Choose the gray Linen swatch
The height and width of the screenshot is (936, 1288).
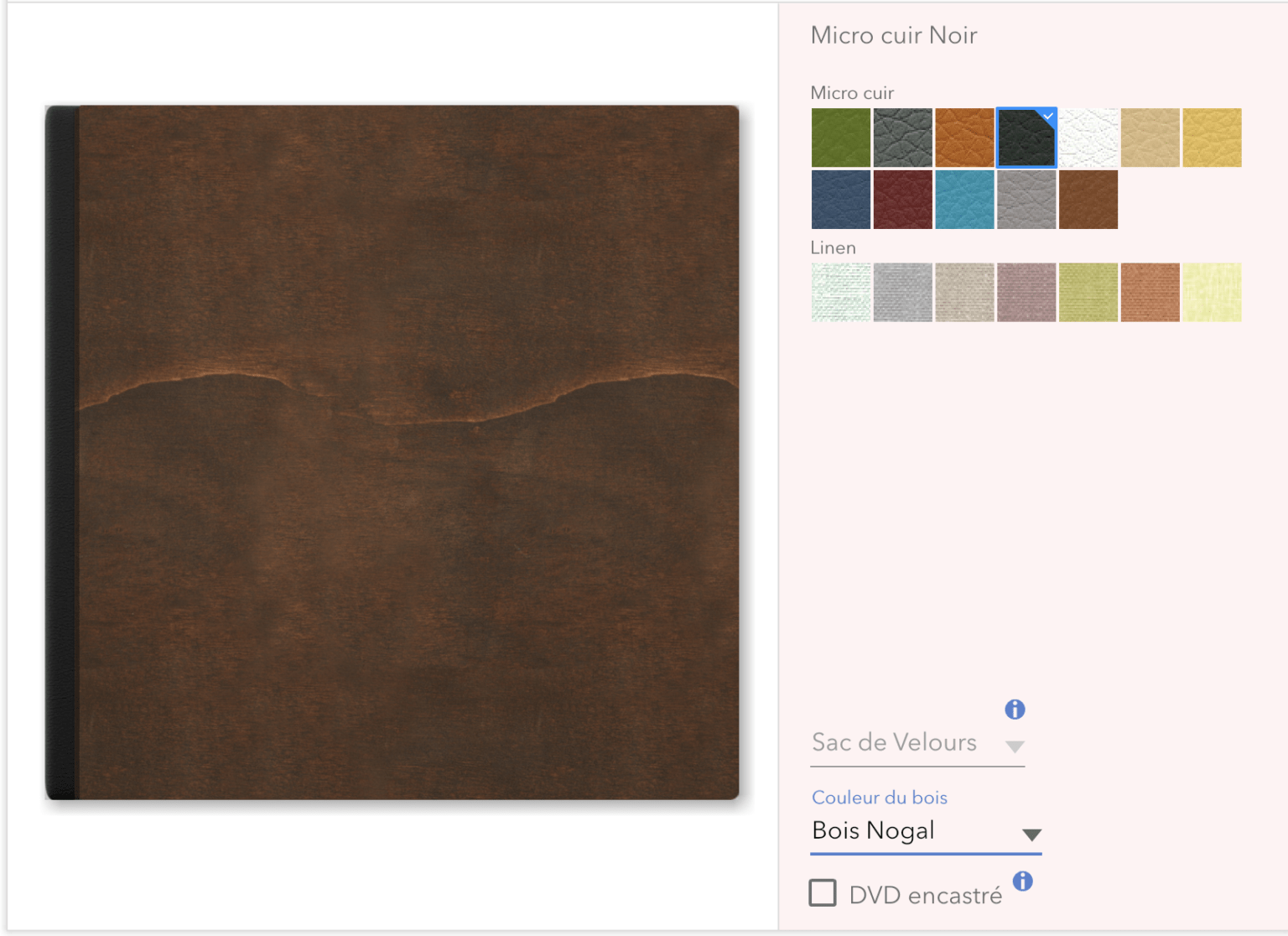pyautogui.click(x=902, y=293)
